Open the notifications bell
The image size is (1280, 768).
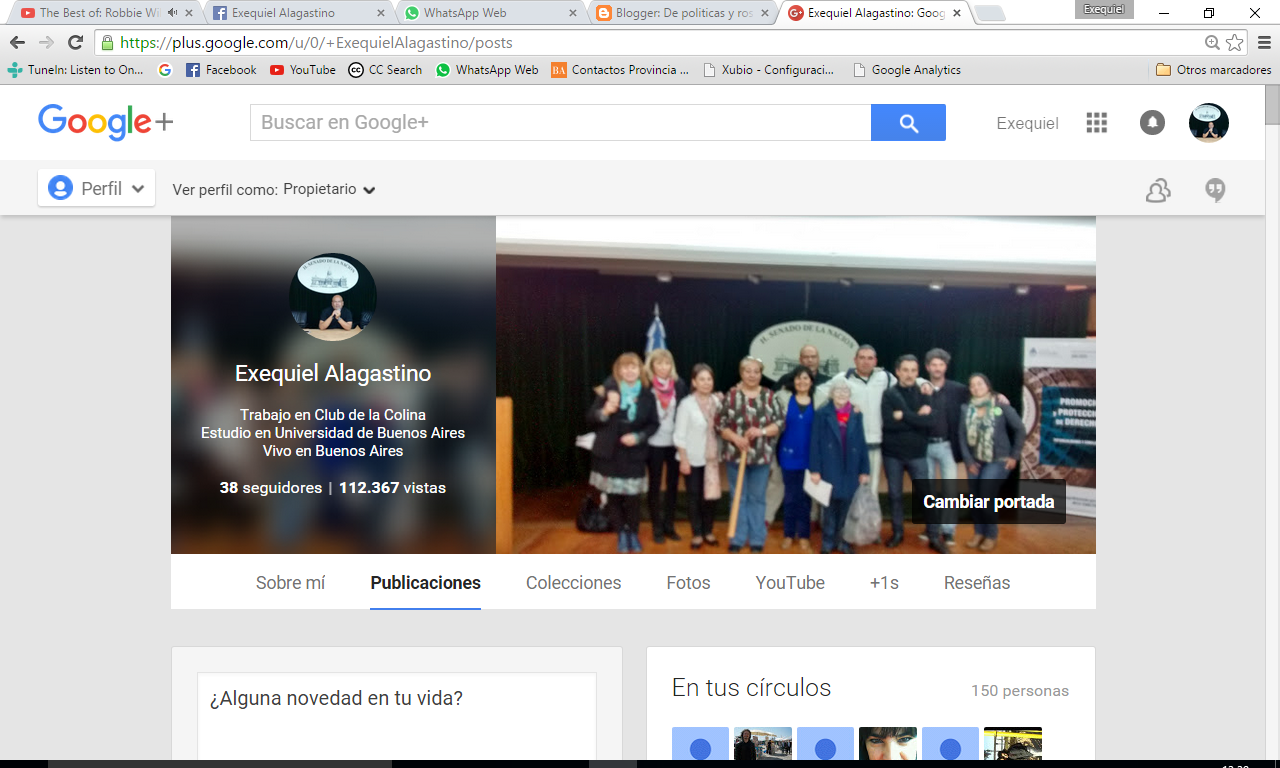tap(1152, 123)
